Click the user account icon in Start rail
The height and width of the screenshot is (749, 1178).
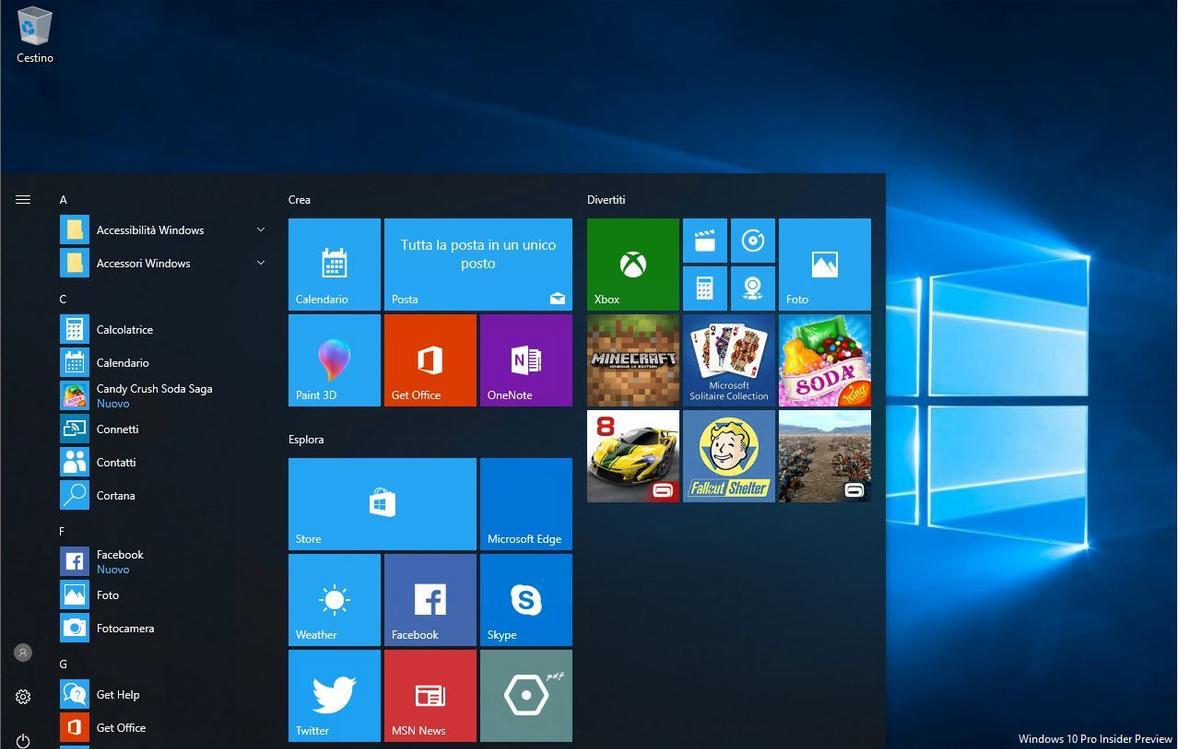23,652
